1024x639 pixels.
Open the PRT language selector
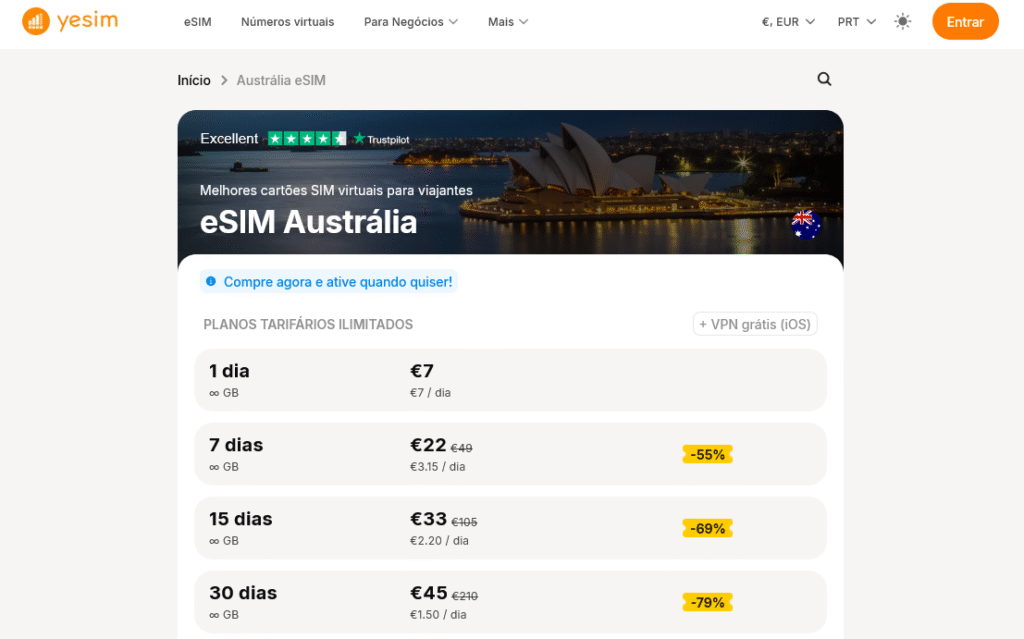click(856, 20)
